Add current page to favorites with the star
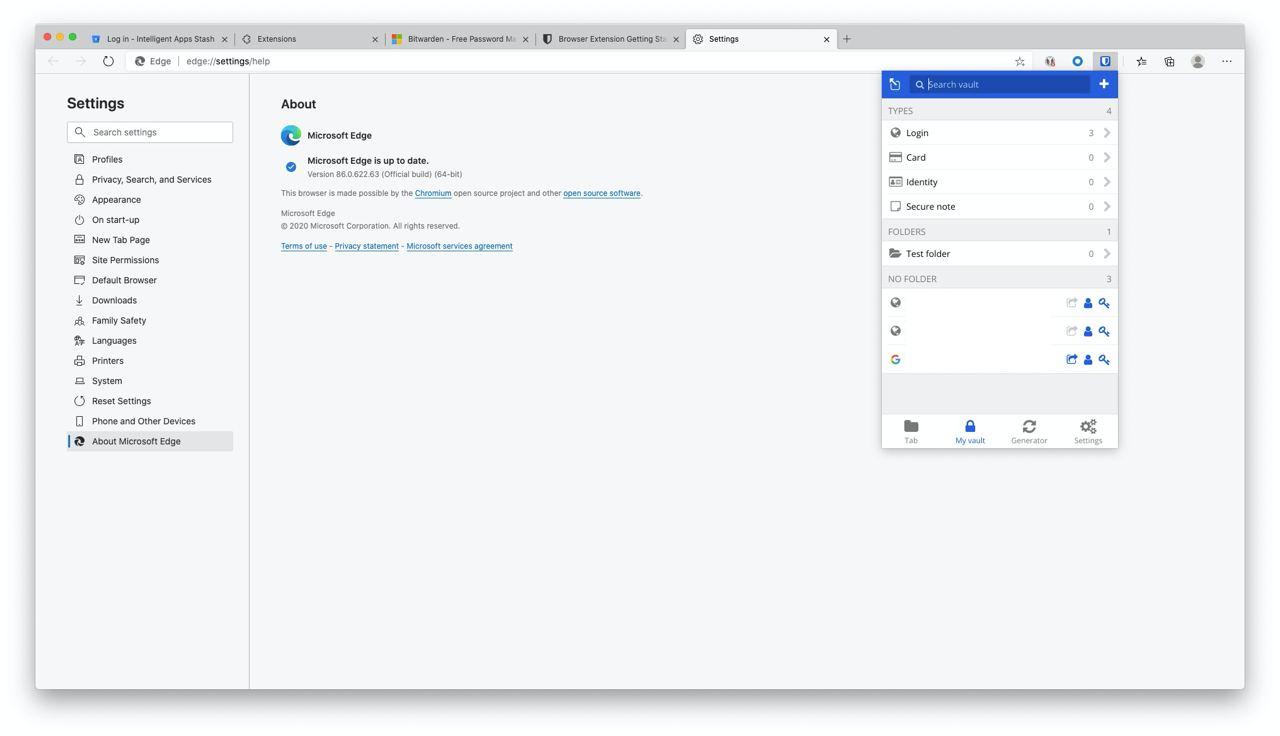1280x736 pixels. (1019, 61)
